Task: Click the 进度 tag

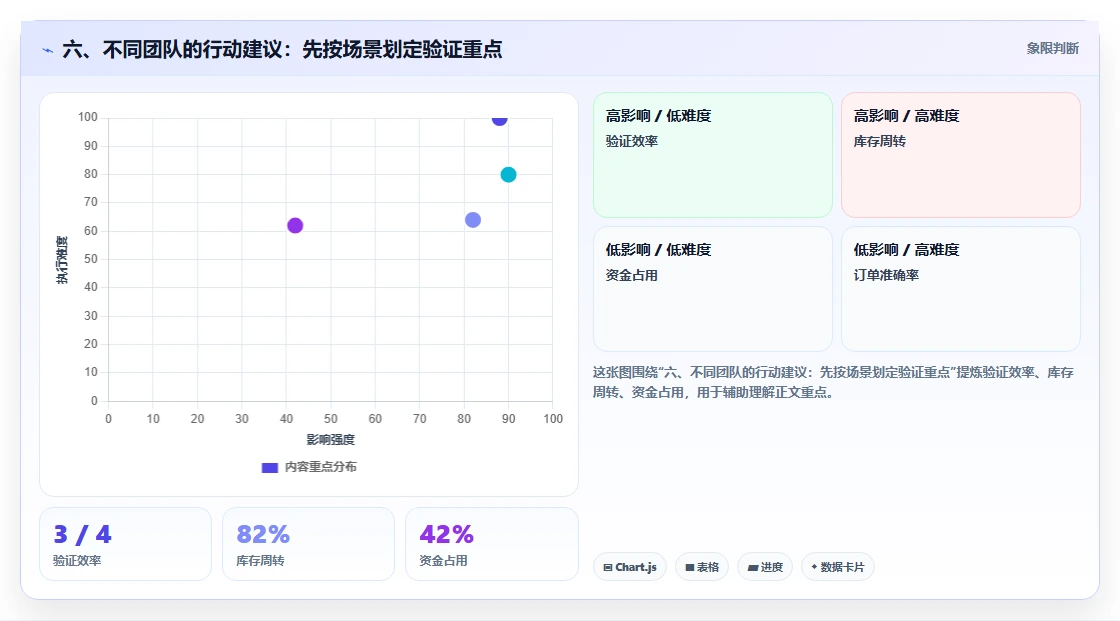Action: [x=765, y=567]
